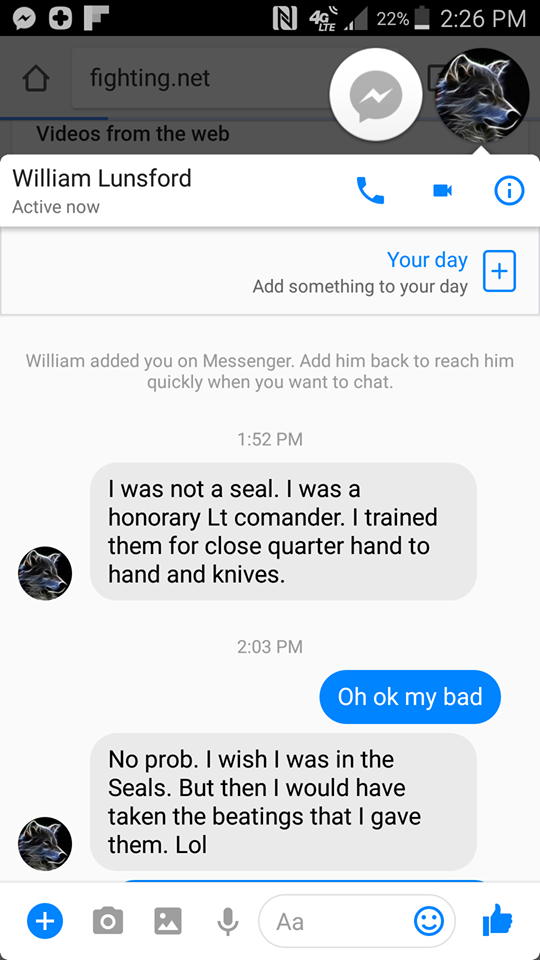
Task: Open conversation info details icon
Action: coord(509,191)
